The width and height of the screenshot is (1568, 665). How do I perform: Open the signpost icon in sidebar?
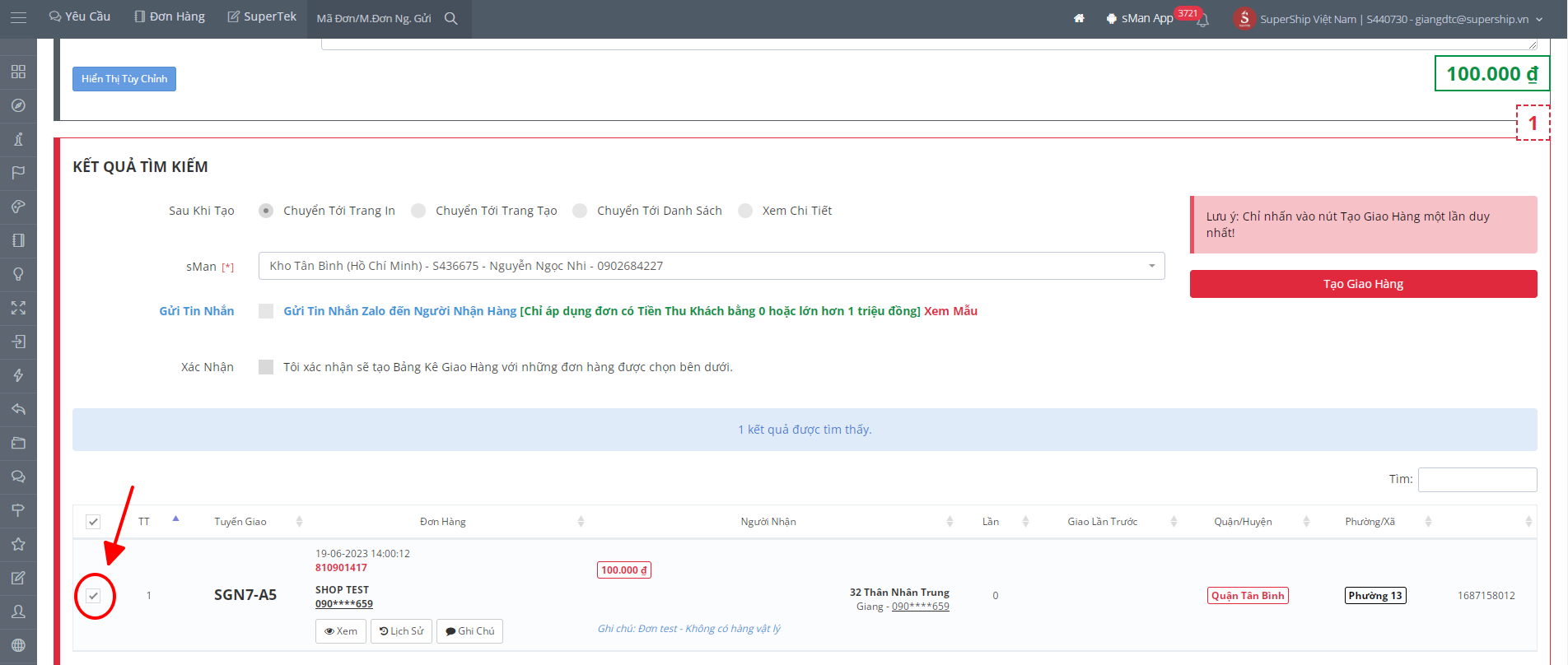18,510
